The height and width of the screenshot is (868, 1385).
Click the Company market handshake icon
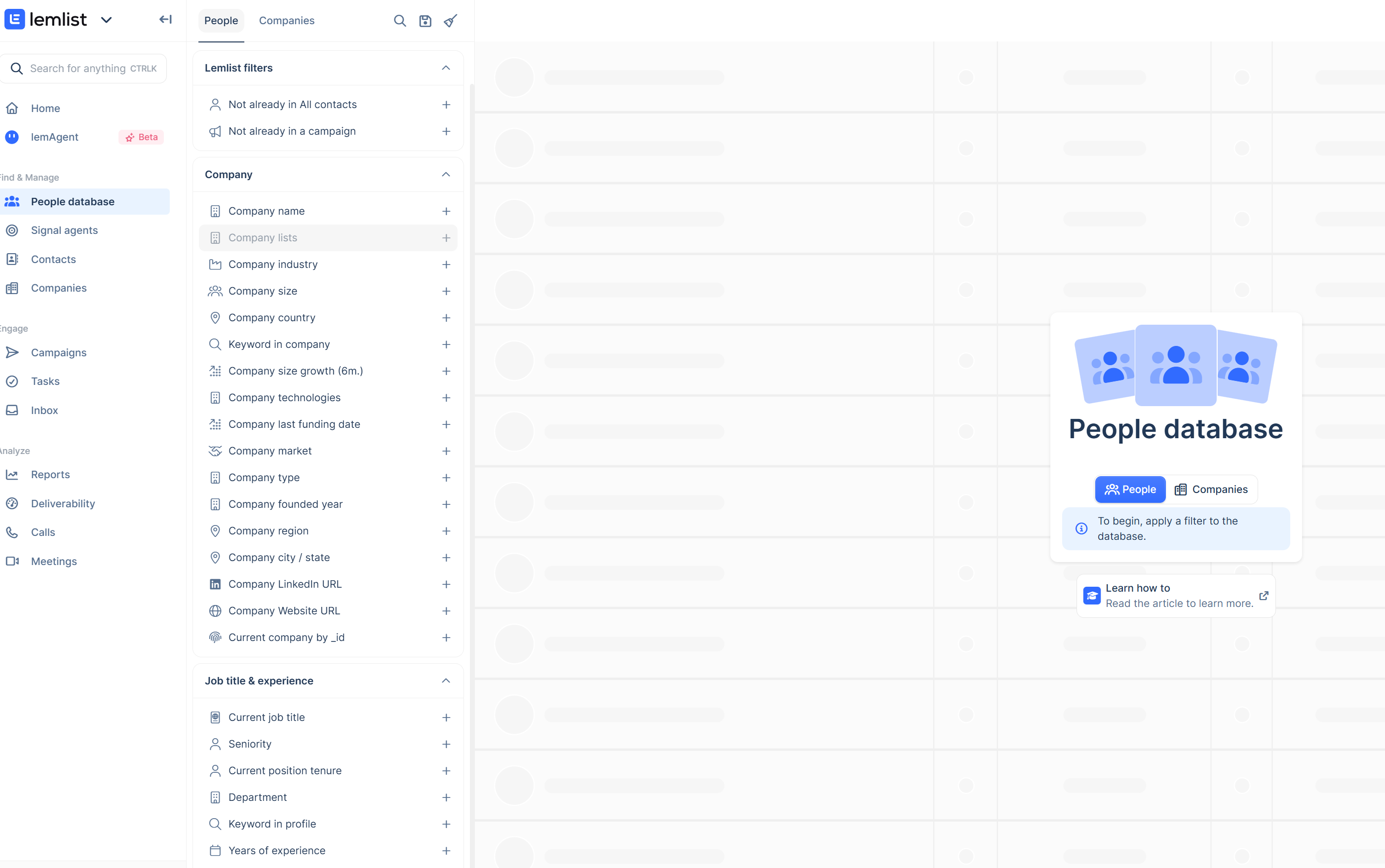(x=215, y=451)
